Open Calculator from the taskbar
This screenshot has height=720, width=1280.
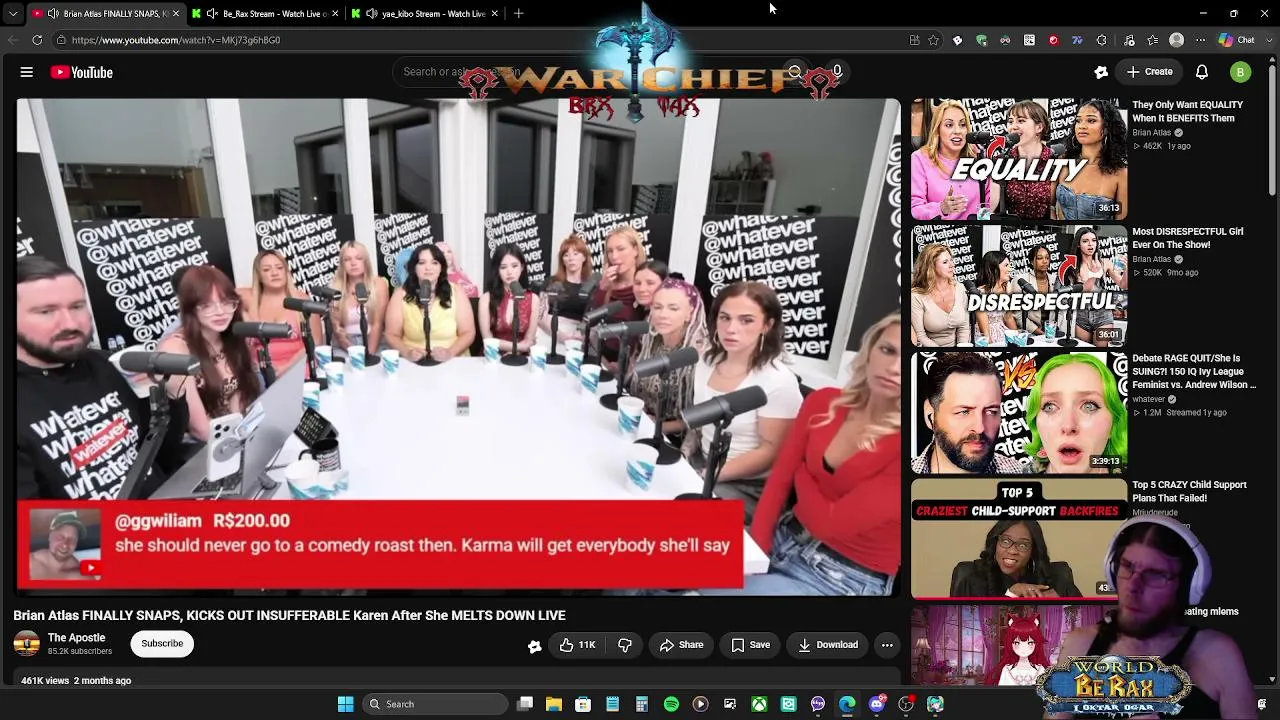click(642, 704)
